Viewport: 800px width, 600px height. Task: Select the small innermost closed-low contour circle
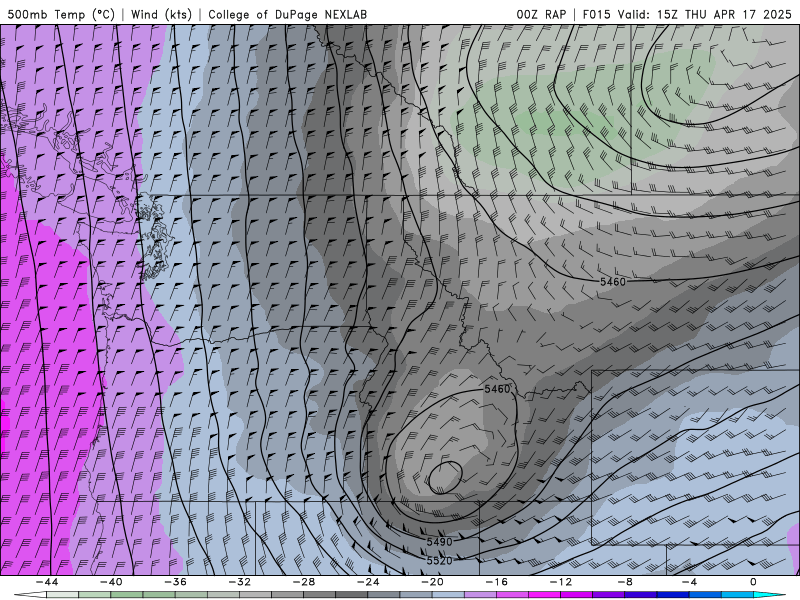point(445,478)
